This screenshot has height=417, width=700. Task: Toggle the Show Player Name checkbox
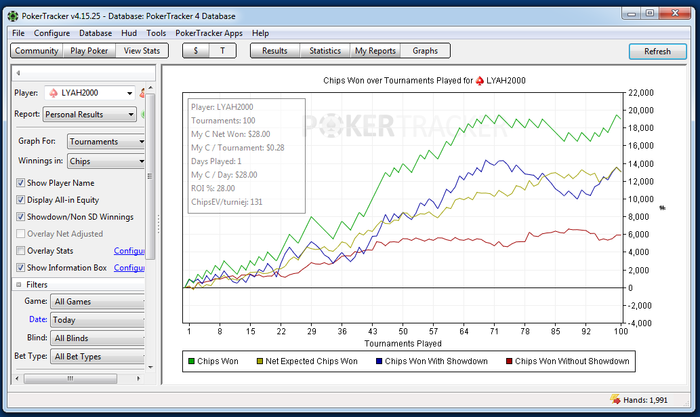click(21, 183)
